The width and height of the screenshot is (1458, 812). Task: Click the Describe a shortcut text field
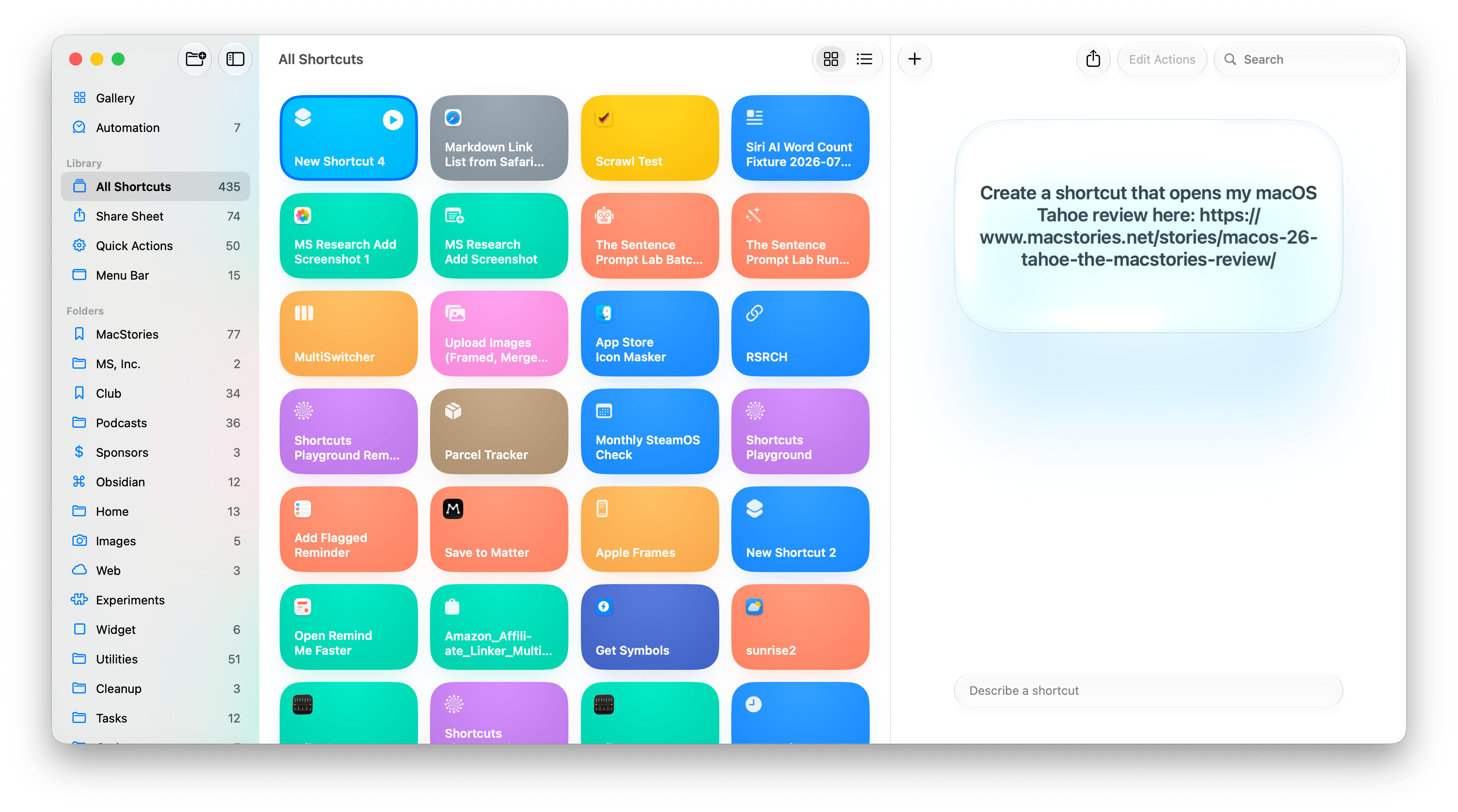1148,690
